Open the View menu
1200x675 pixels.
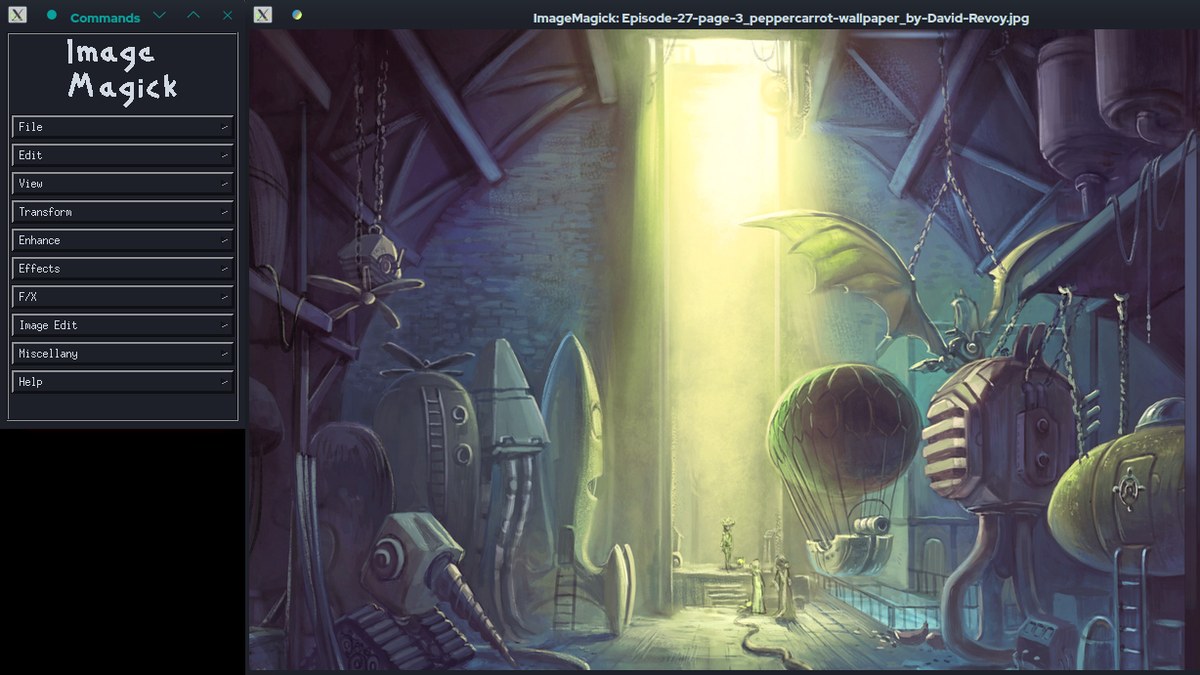(123, 184)
